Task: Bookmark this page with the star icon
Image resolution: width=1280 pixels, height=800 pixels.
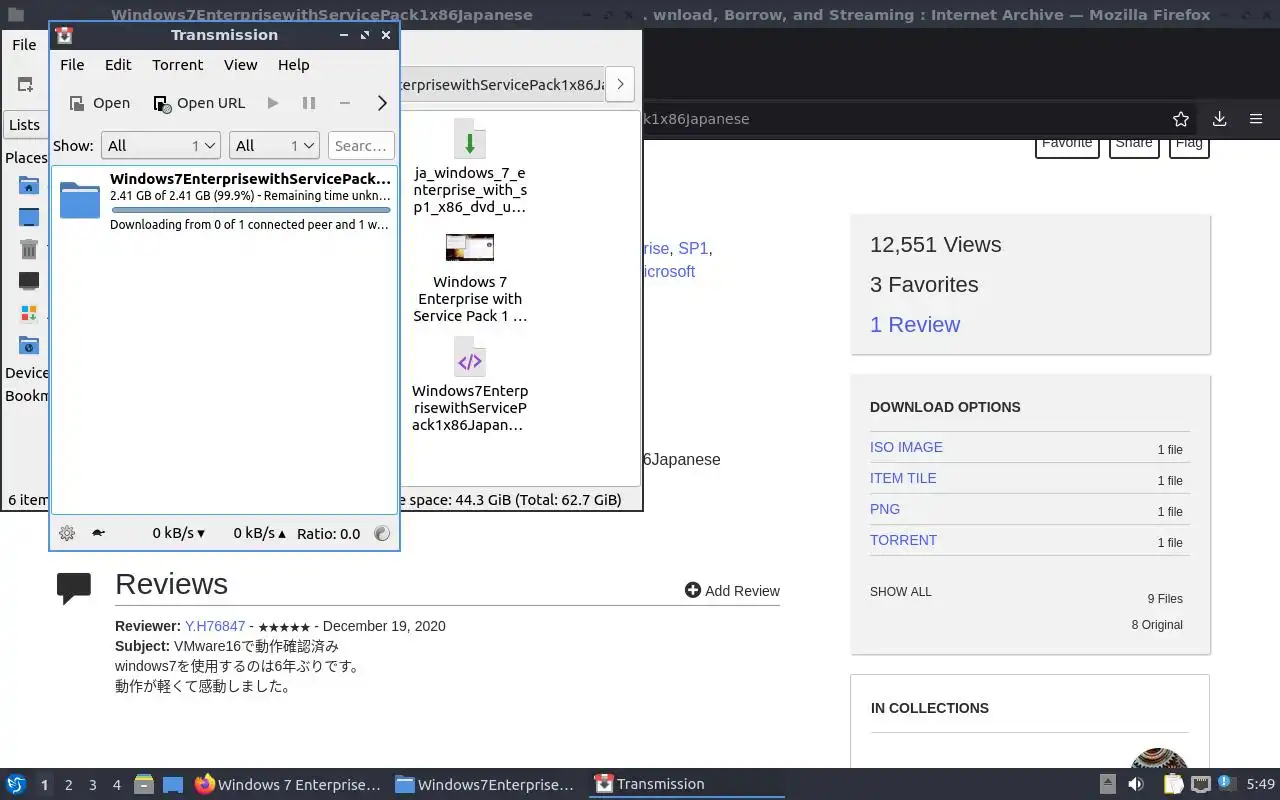Action: coord(1181,119)
